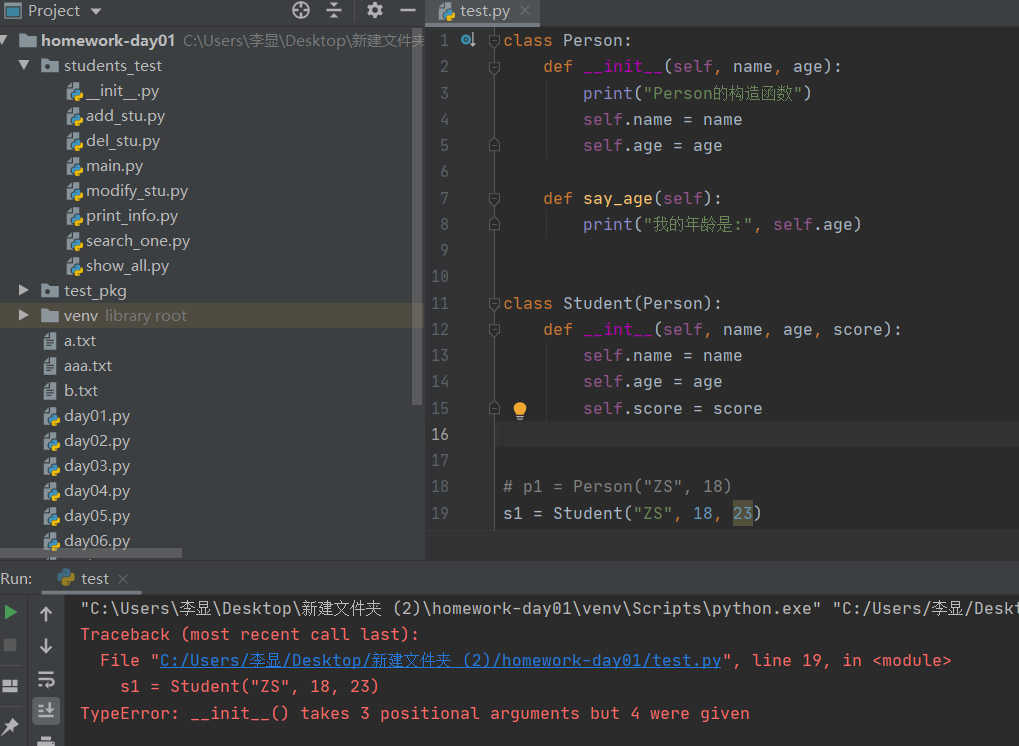Fold Student __int__ method at line 12
The image size is (1019, 746).
tap(494, 329)
